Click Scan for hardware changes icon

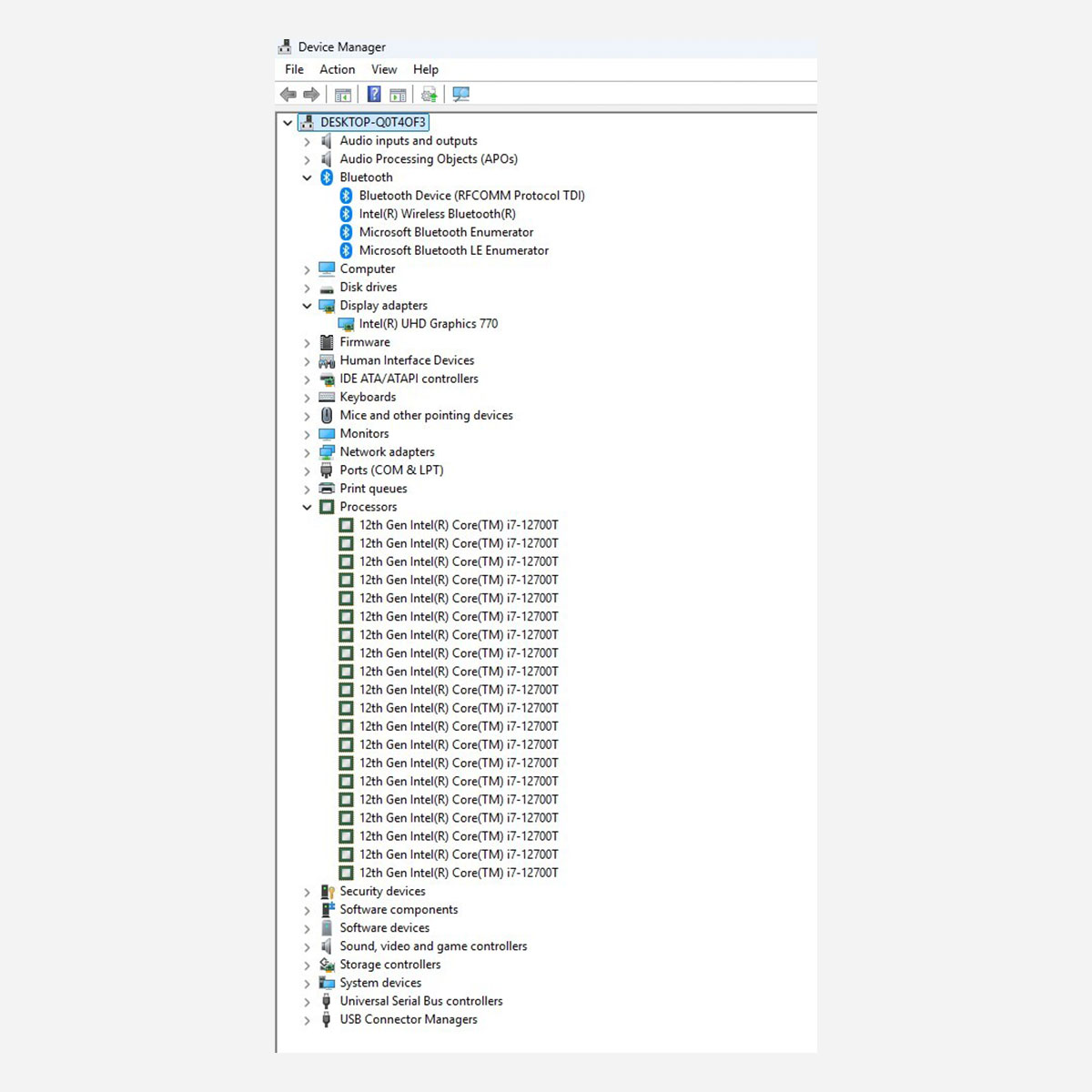pos(461,95)
